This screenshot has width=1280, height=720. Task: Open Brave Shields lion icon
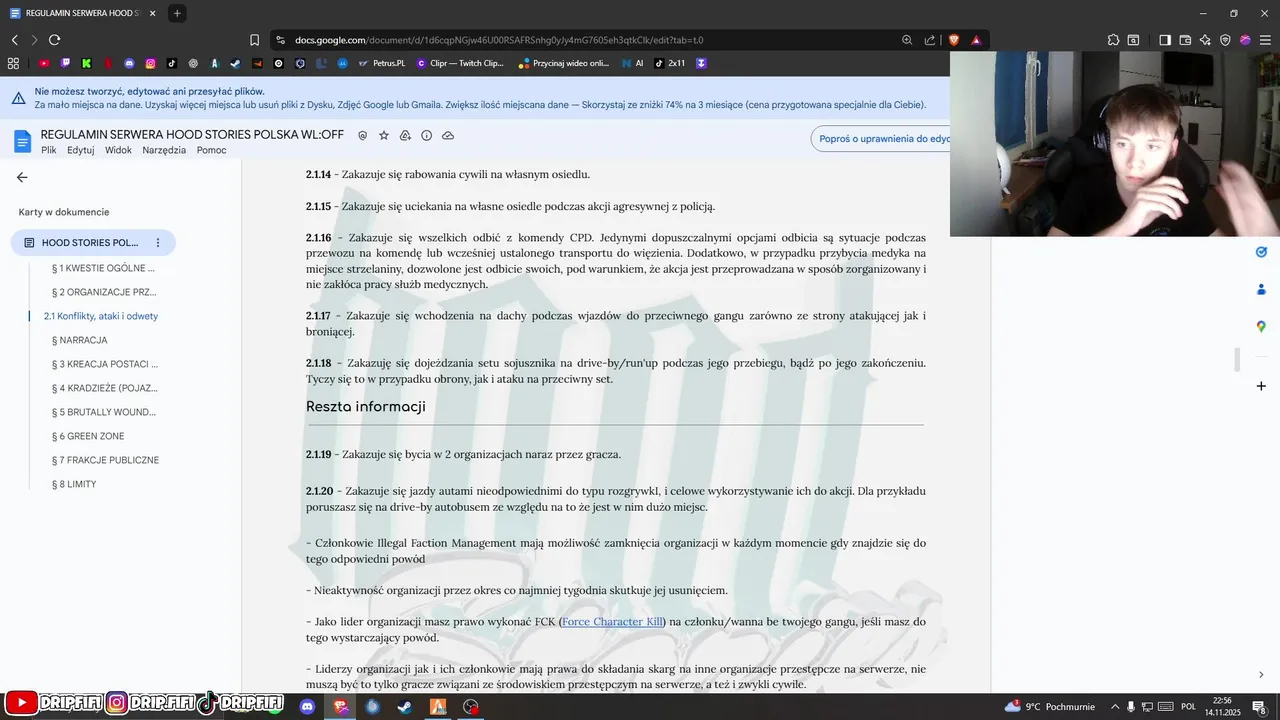point(954,40)
